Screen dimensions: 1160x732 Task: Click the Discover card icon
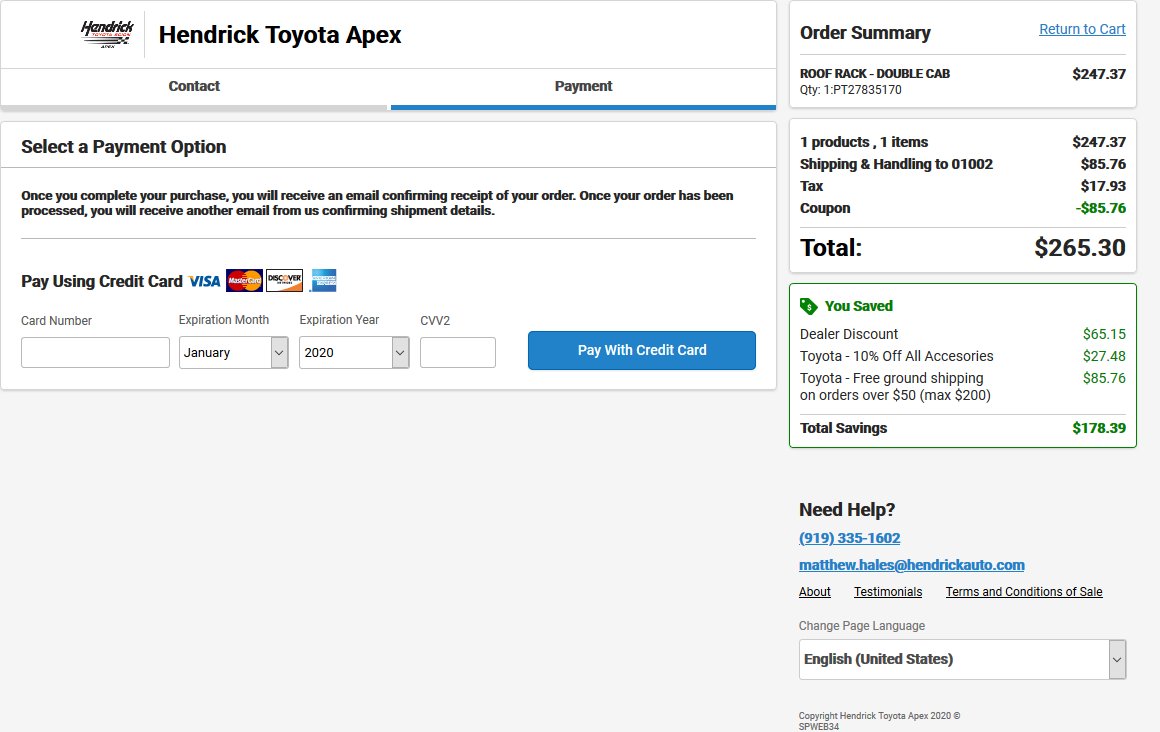point(285,280)
